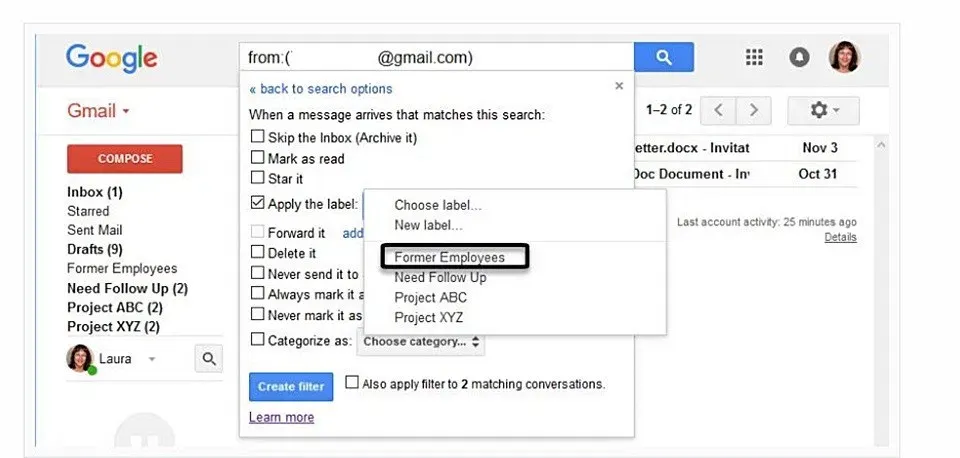The image size is (960, 458).
Task: Follow the back to search options link
Action: (x=320, y=89)
